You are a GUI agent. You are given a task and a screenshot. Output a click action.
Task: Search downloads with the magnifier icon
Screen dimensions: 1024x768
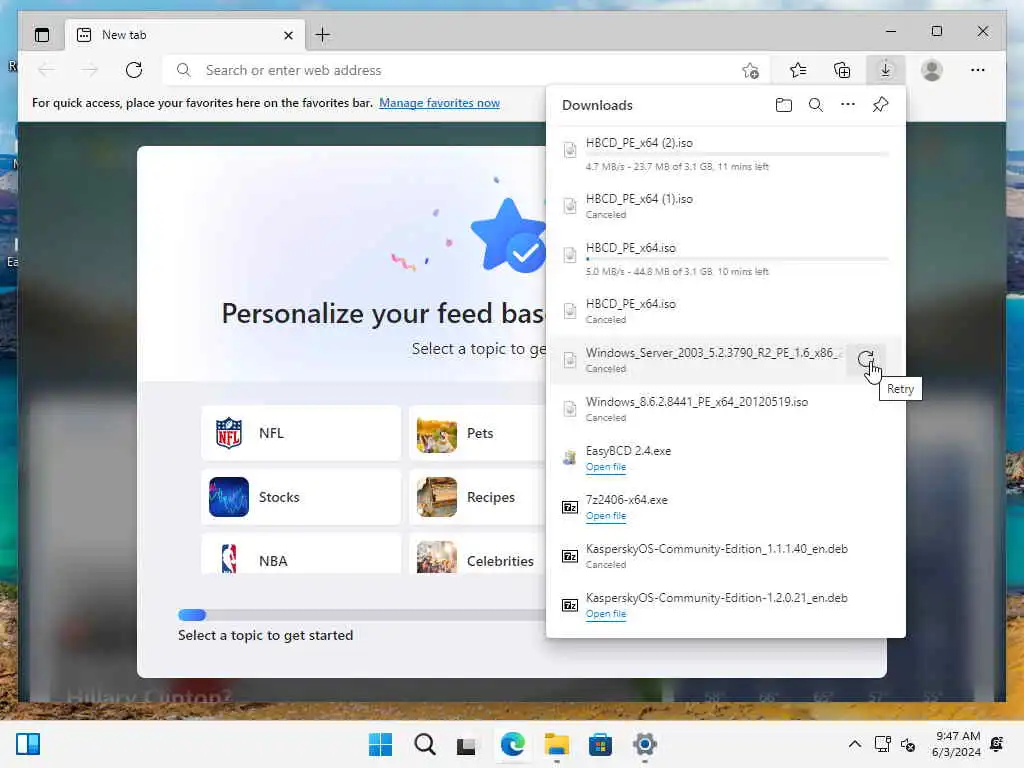[x=816, y=105]
